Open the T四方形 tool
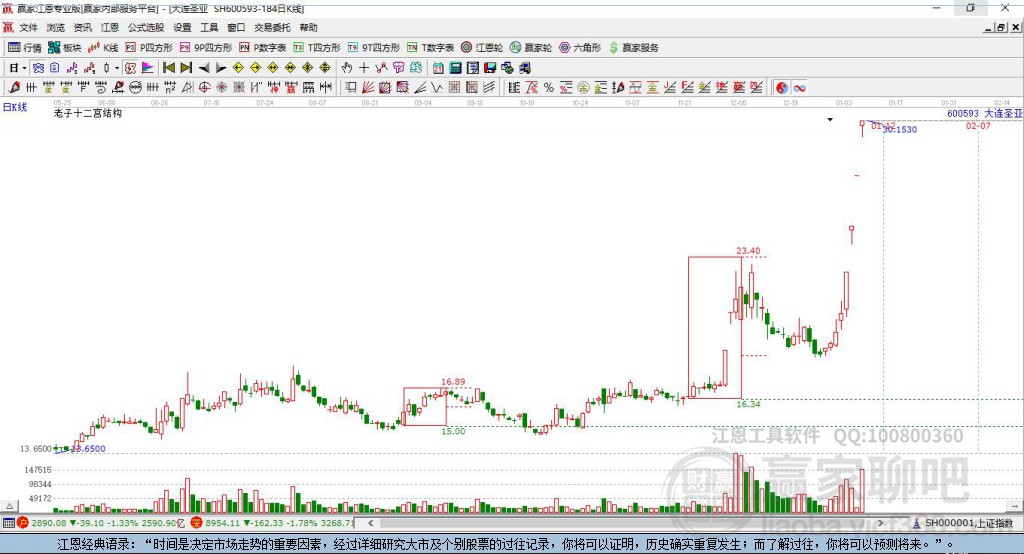The height and width of the screenshot is (554, 1024). point(317,48)
